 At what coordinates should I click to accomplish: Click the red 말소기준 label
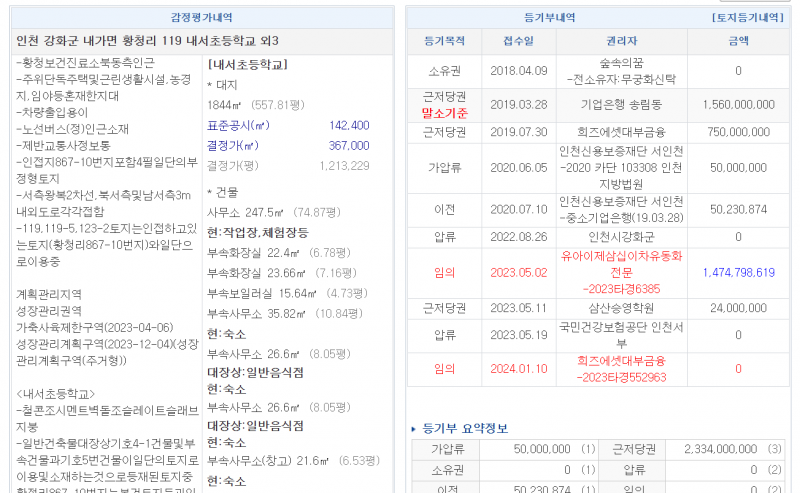pyautogui.click(x=445, y=113)
